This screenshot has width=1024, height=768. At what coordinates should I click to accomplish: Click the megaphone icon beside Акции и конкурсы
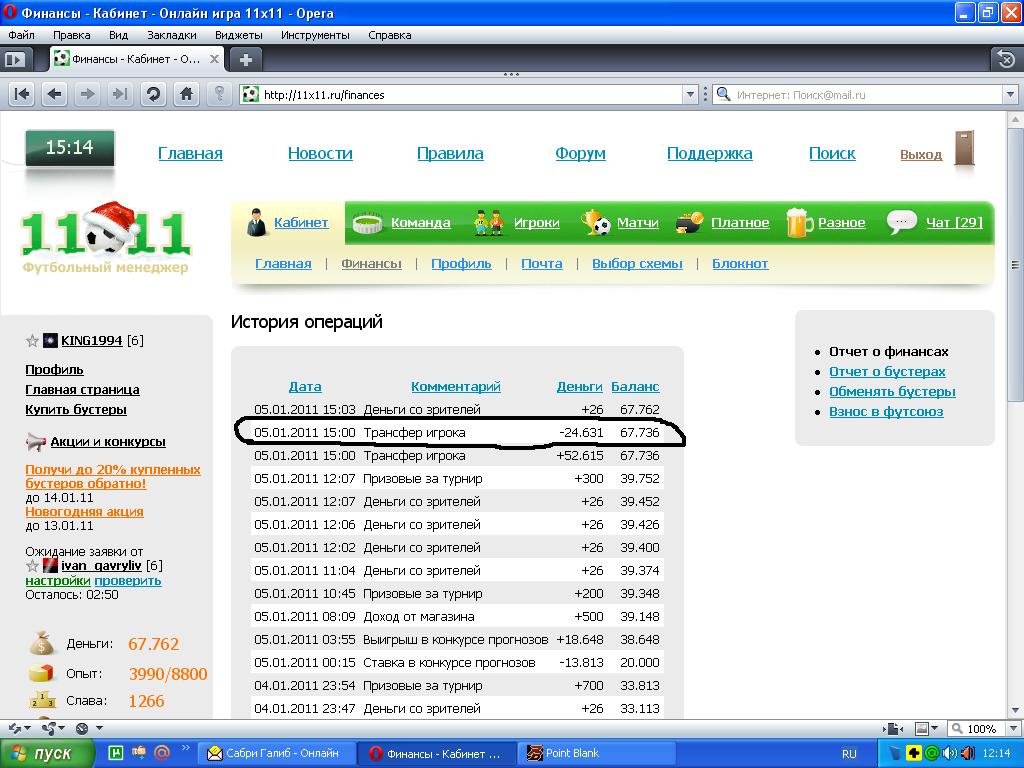[x=35, y=442]
